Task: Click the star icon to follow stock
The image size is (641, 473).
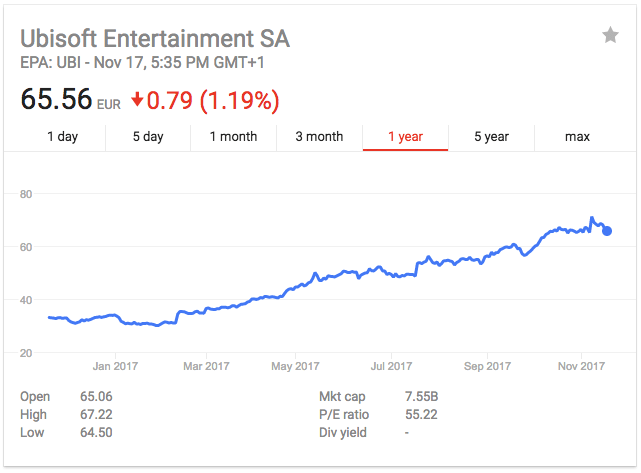Action: pyautogui.click(x=610, y=35)
